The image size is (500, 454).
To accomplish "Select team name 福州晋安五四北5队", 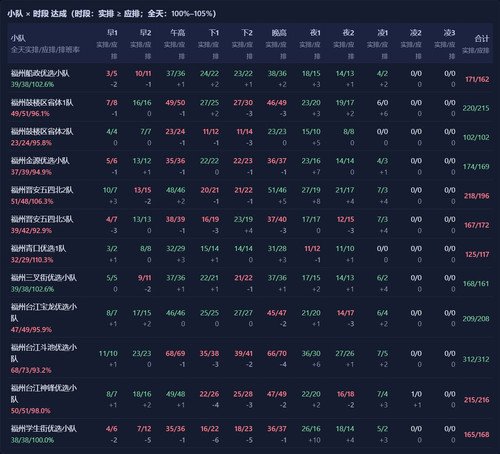I will 42,219.
